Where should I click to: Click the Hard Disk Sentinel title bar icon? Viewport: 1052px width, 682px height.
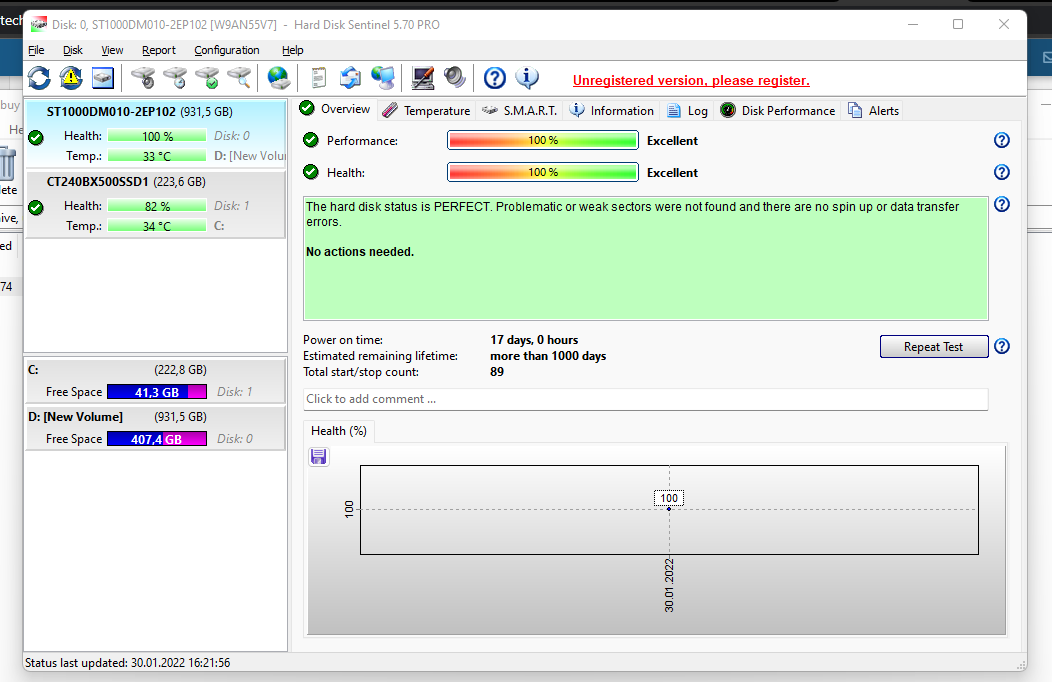(39, 24)
